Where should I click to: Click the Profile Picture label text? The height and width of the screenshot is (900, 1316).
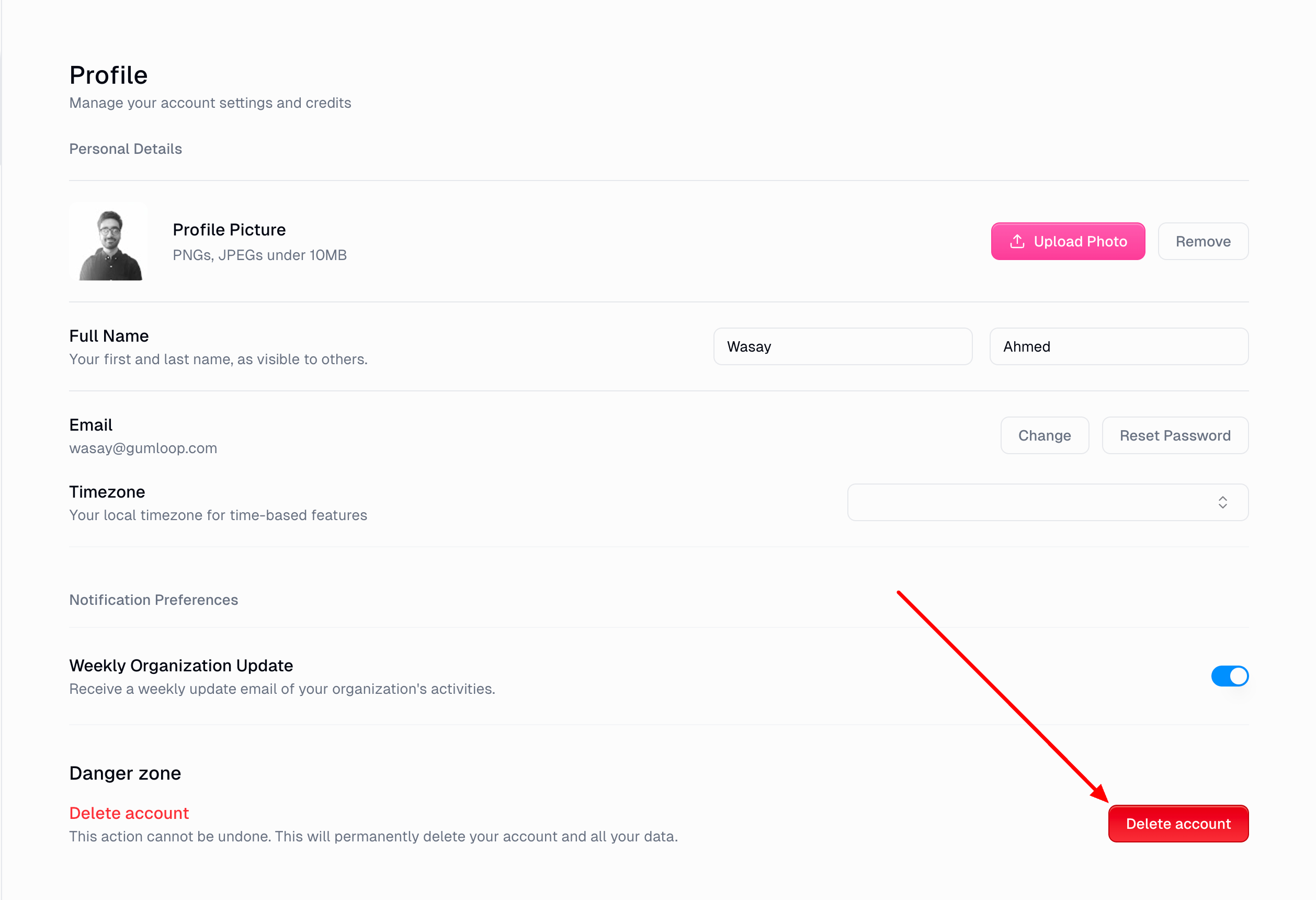tap(229, 229)
